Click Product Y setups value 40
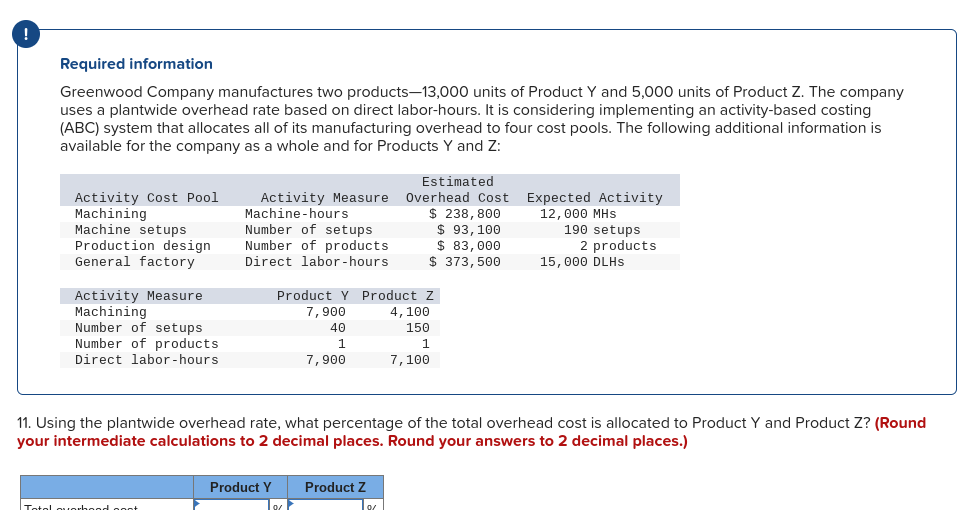 [338, 328]
